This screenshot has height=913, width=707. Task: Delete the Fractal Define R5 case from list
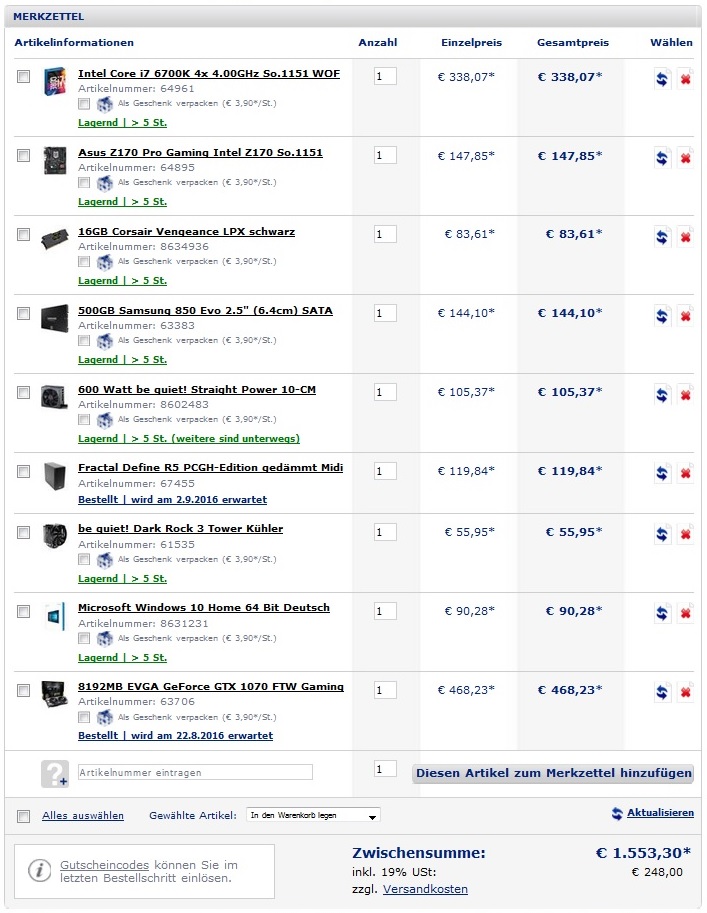click(x=685, y=473)
